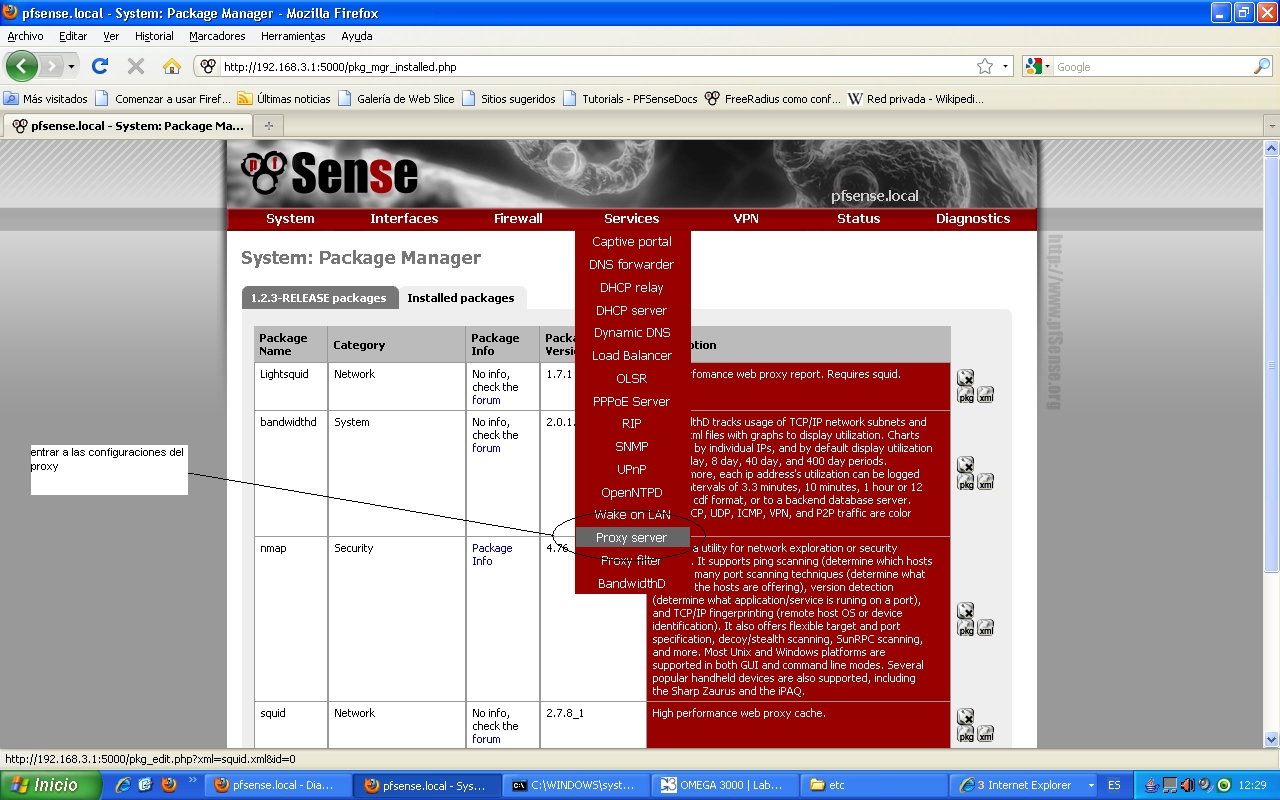
Task: Click the Firefox home icon
Action: (172, 67)
